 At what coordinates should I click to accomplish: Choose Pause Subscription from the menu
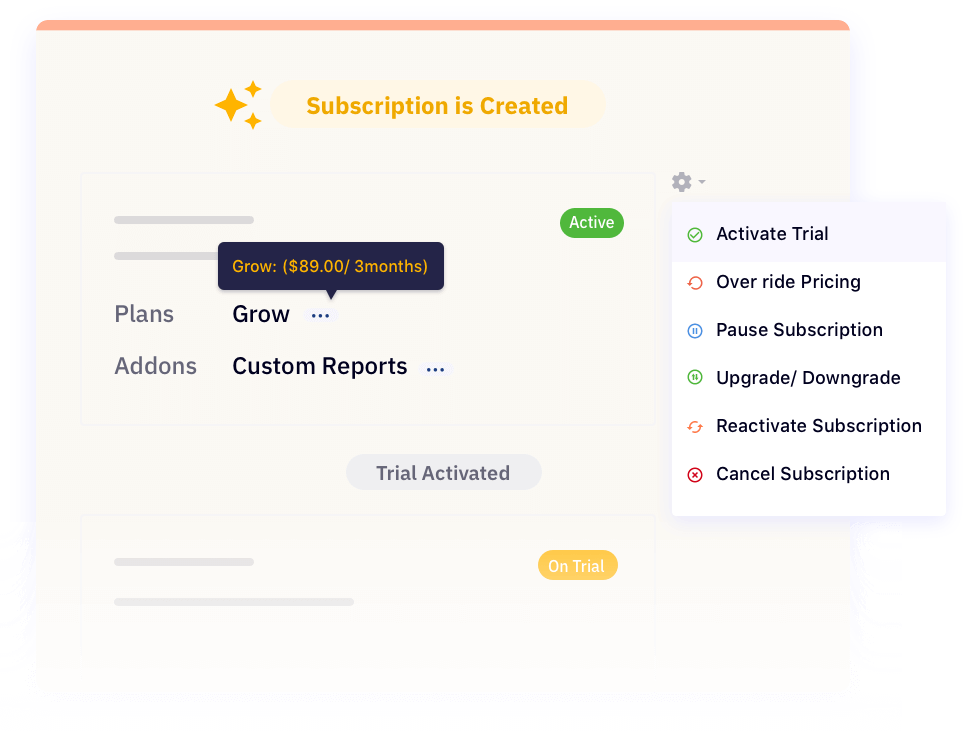pos(799,330)
